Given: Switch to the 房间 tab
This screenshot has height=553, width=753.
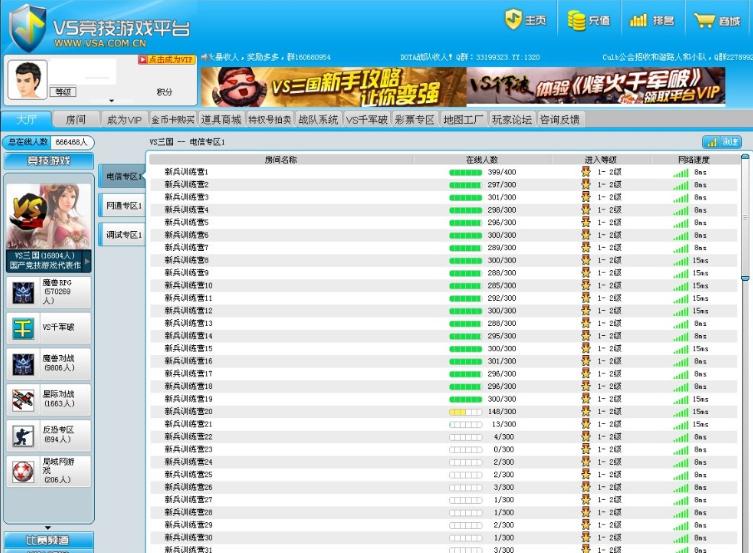Looking at the screenshot, I should tap(76, 120).
